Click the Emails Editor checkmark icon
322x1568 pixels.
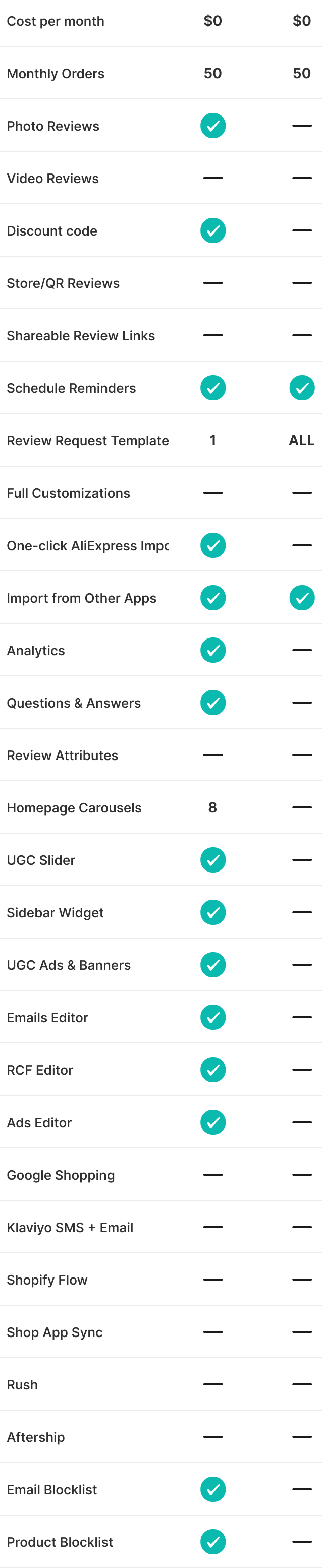[213, 1017]
